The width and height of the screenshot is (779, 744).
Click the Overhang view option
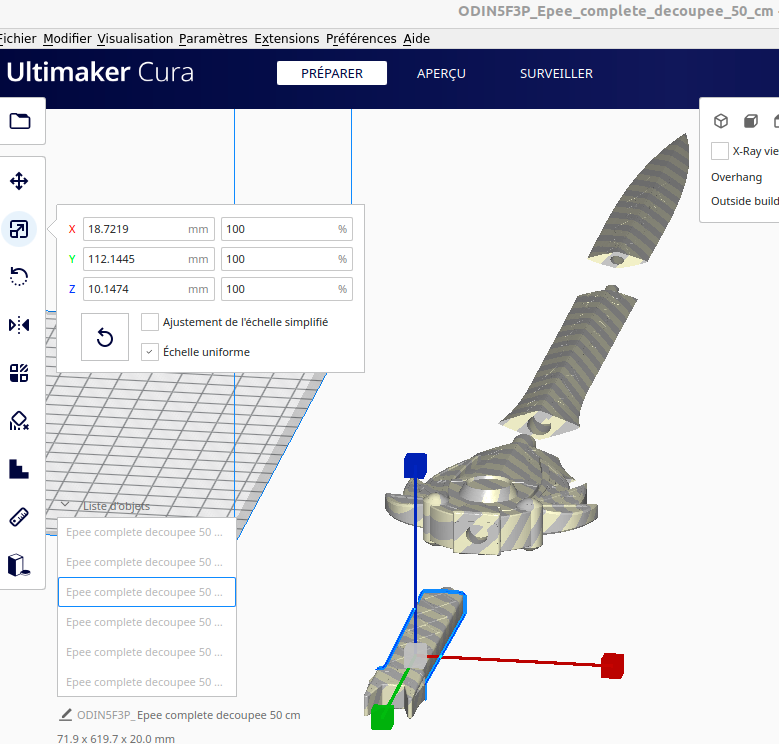pos(736,177)
